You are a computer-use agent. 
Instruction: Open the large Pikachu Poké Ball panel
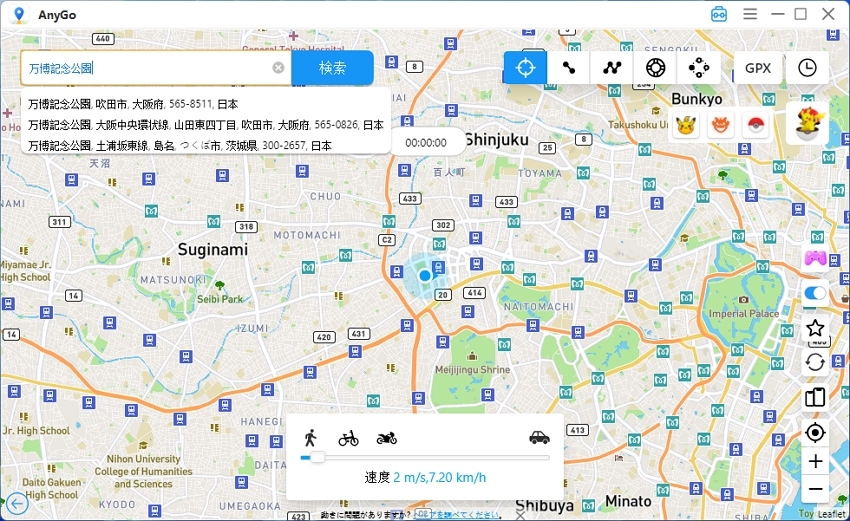coord(808,123)
